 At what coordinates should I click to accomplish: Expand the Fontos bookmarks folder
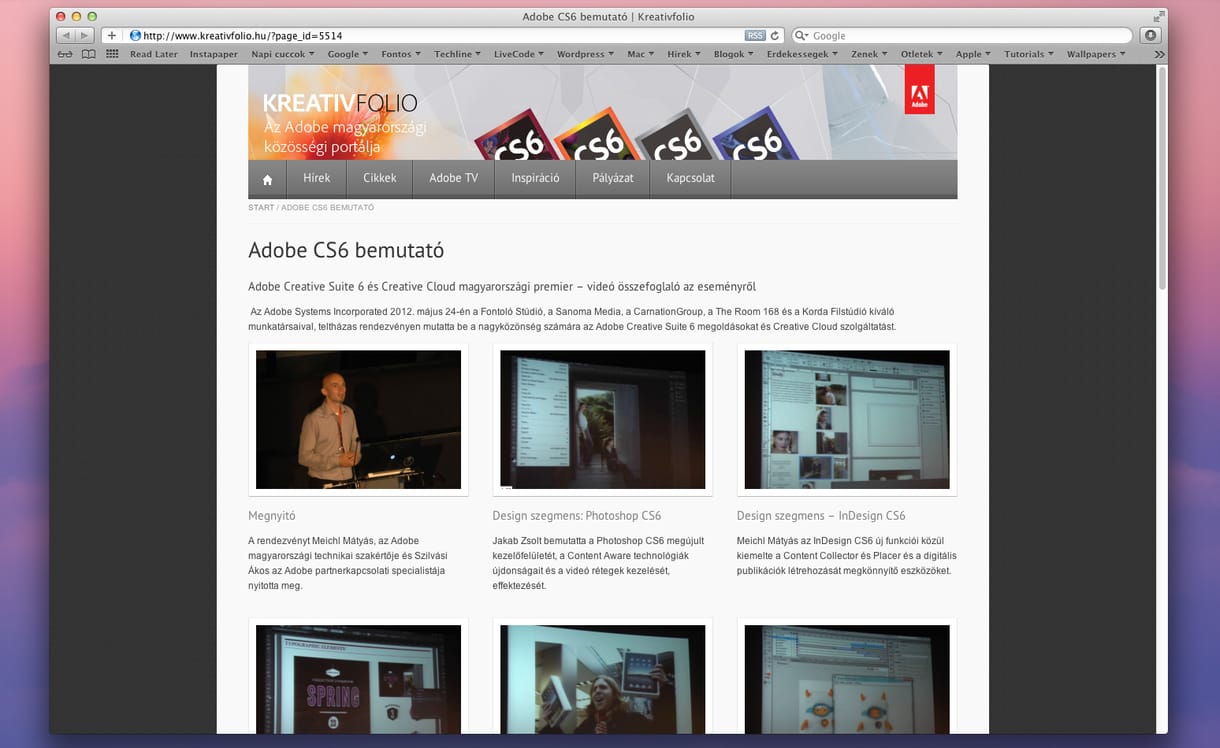[402, 54]
